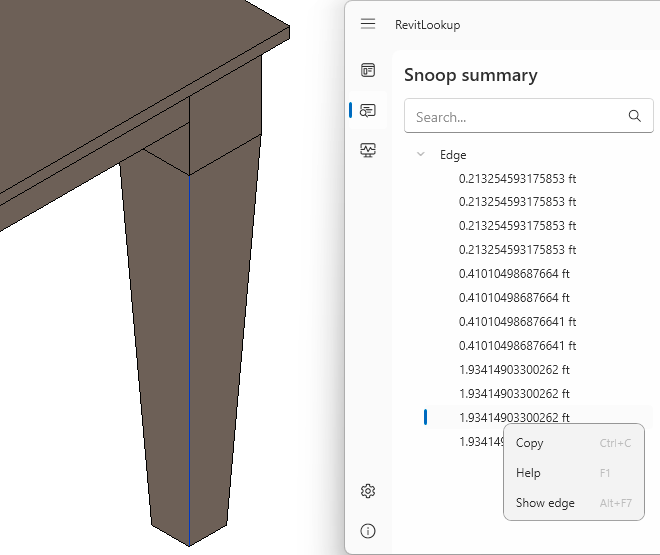Select the Snoop summary sidebar icon
This screenshot has height=555, width=660.
click(x=368, y=110)
